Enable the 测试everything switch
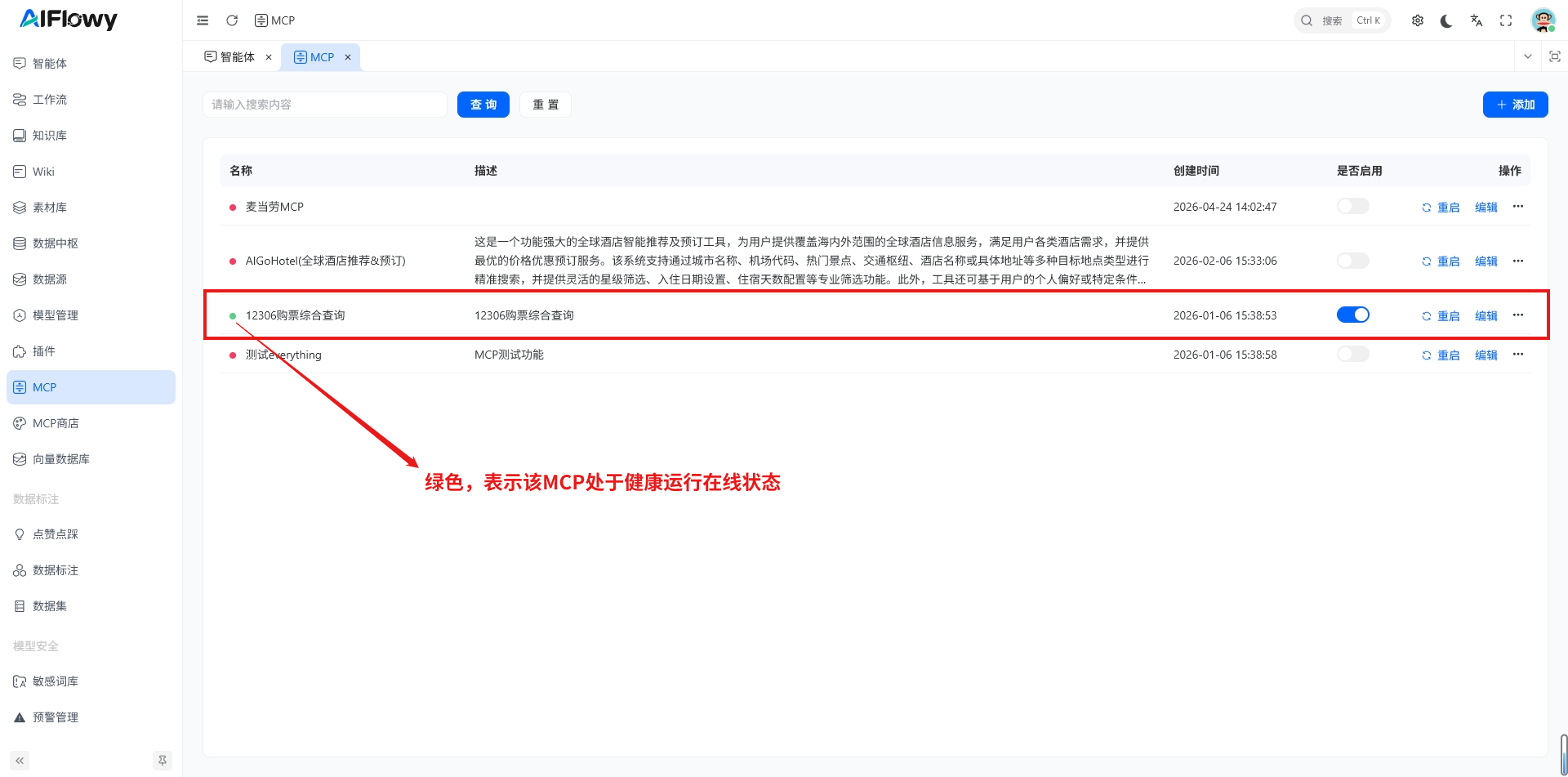 coord(1353,355)
